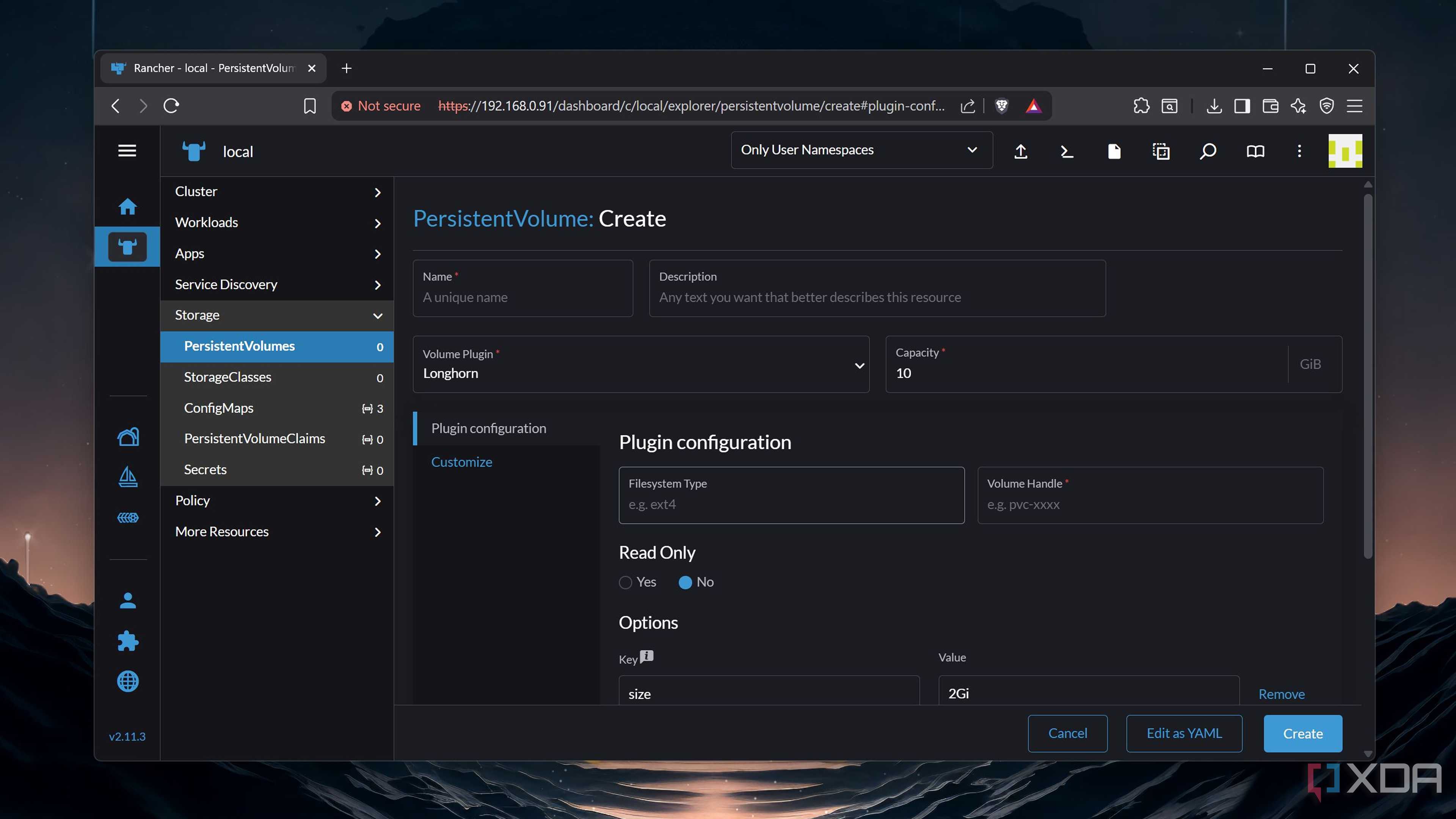Open the browser main menu icon

click(1355, 106)
